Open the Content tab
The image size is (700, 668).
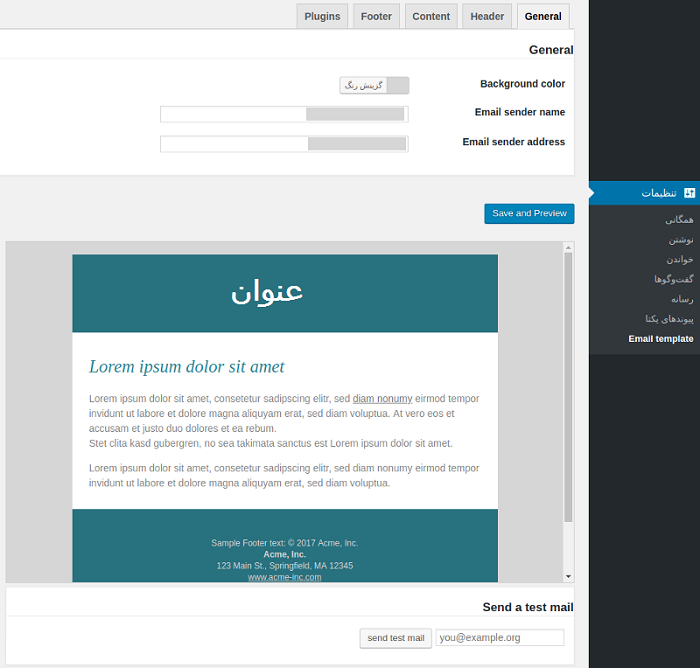431,16
